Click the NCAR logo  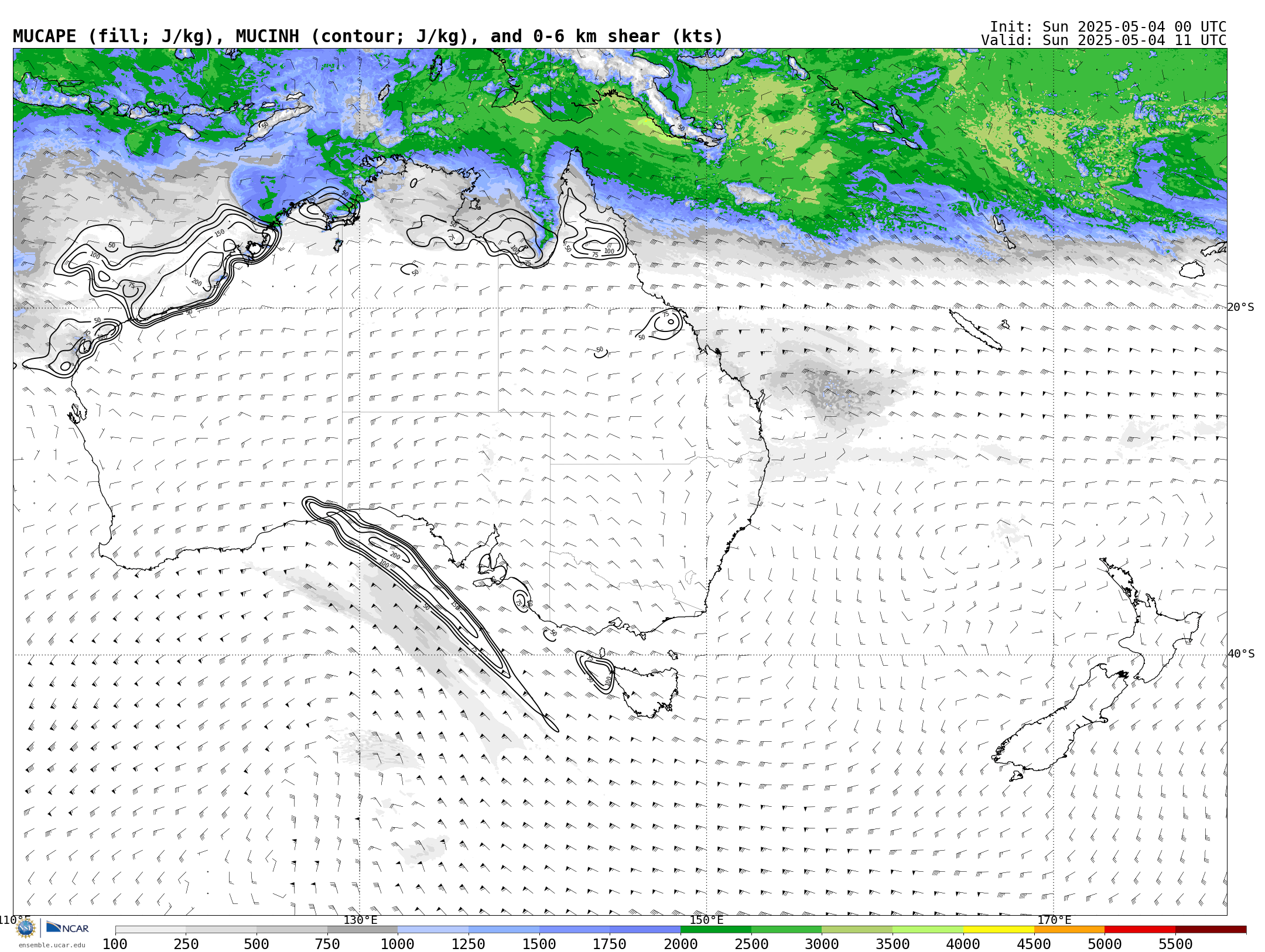point(67,927)
